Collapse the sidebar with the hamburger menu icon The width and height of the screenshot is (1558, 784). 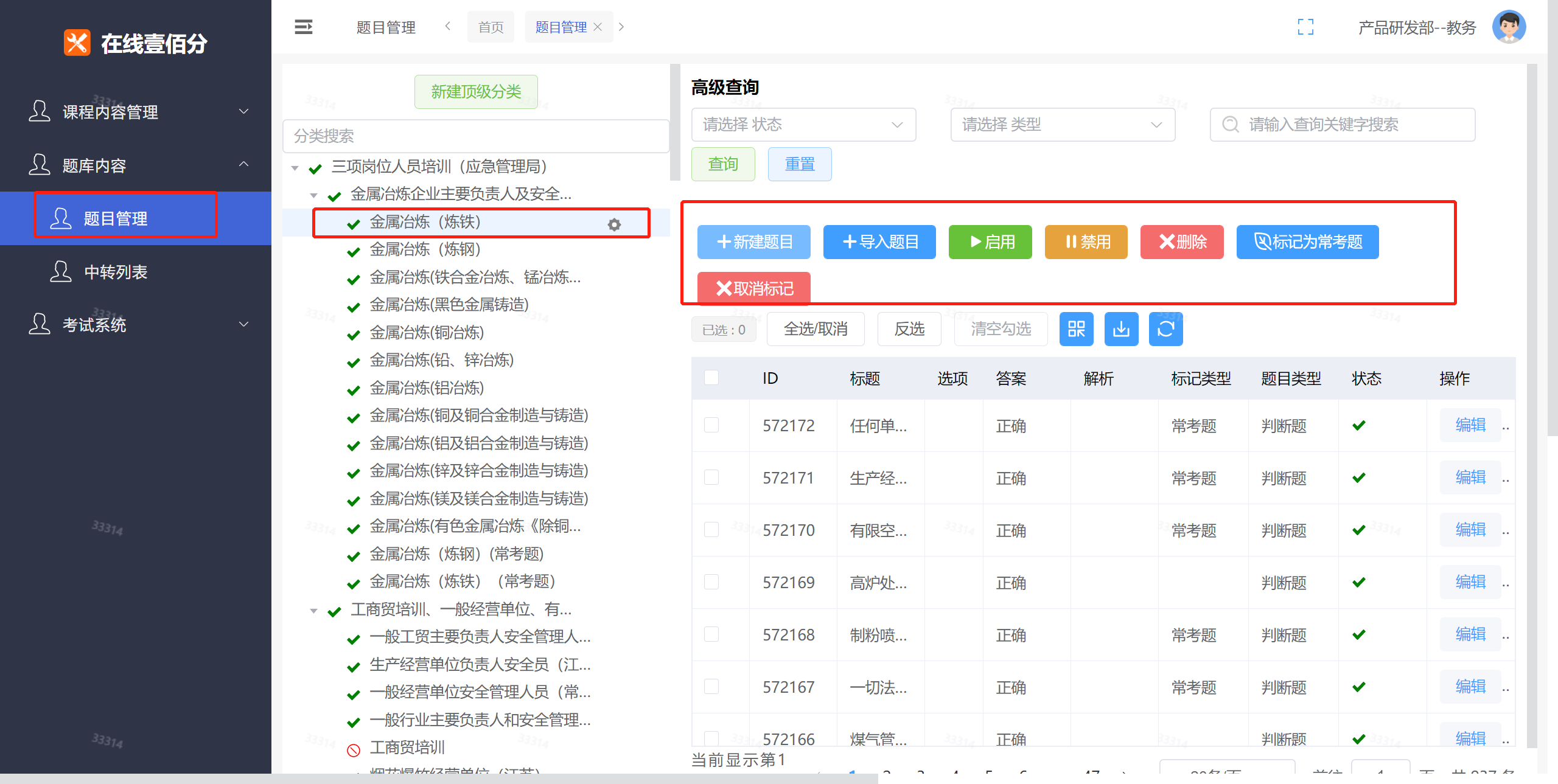tap(304, 27)
